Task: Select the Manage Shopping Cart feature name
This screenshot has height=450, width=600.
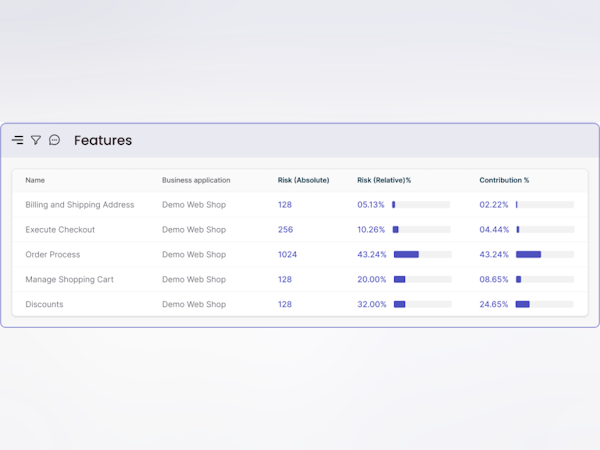Action: (70, 279)
